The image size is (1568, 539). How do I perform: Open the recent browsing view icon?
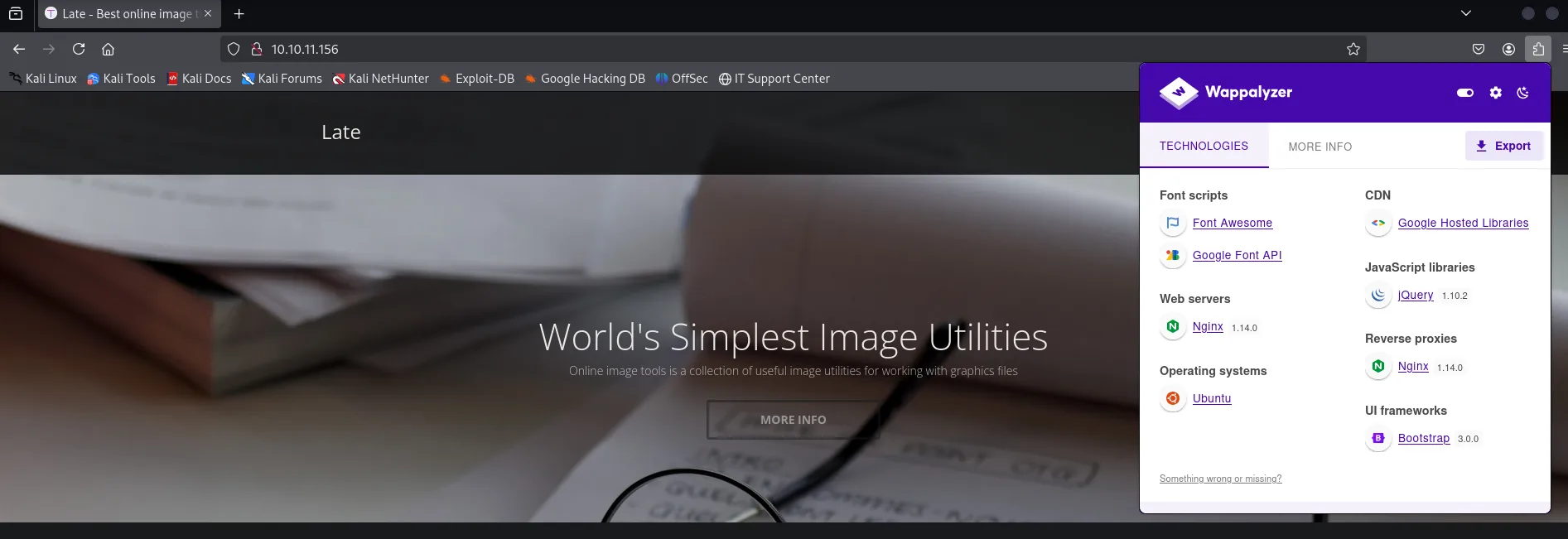point(16,13)
